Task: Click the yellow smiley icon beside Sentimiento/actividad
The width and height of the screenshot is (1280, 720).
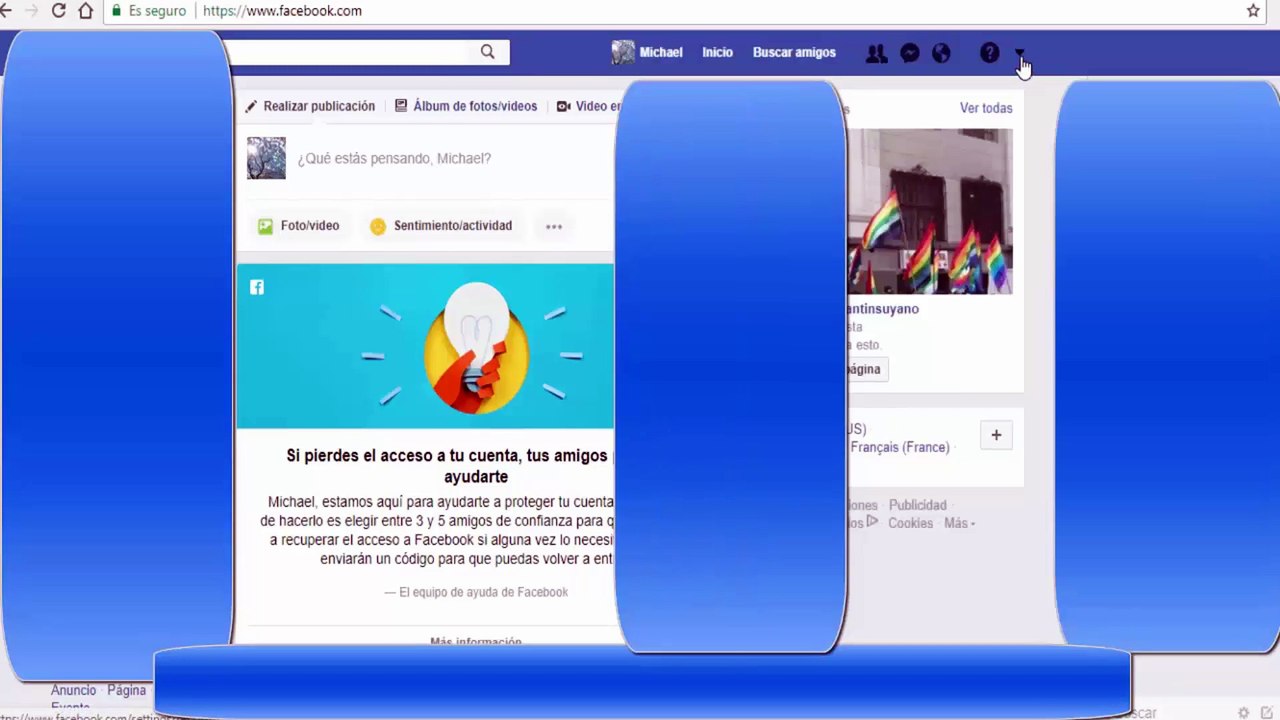Action: coord(378,226)
